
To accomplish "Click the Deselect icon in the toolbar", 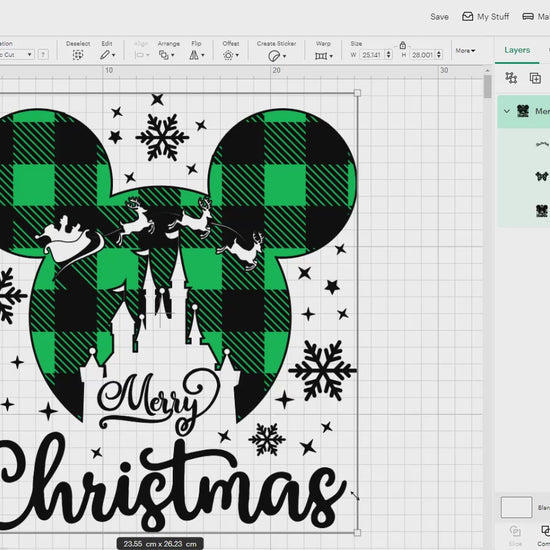I will (x=78, y=55).
